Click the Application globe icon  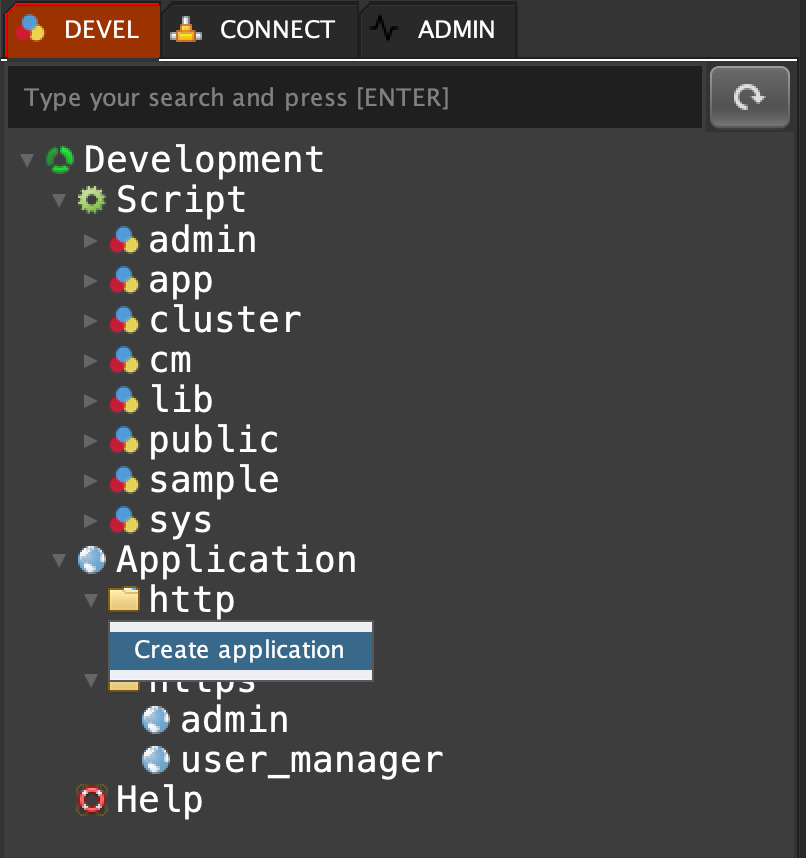[92, 560]
